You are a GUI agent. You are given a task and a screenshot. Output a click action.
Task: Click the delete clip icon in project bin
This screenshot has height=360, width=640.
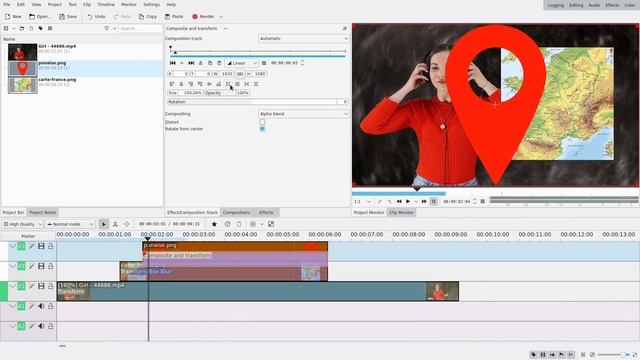coord(31,29)
